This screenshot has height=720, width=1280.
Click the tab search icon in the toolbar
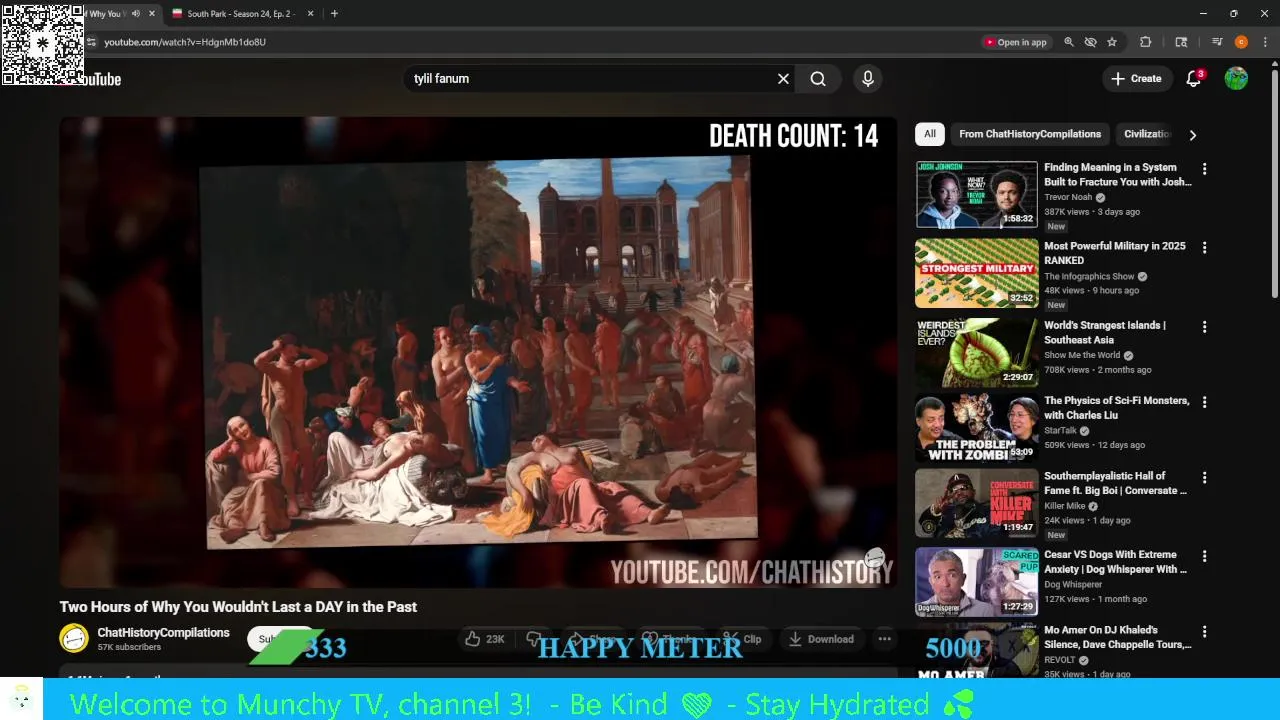[x=1181, y=42]
